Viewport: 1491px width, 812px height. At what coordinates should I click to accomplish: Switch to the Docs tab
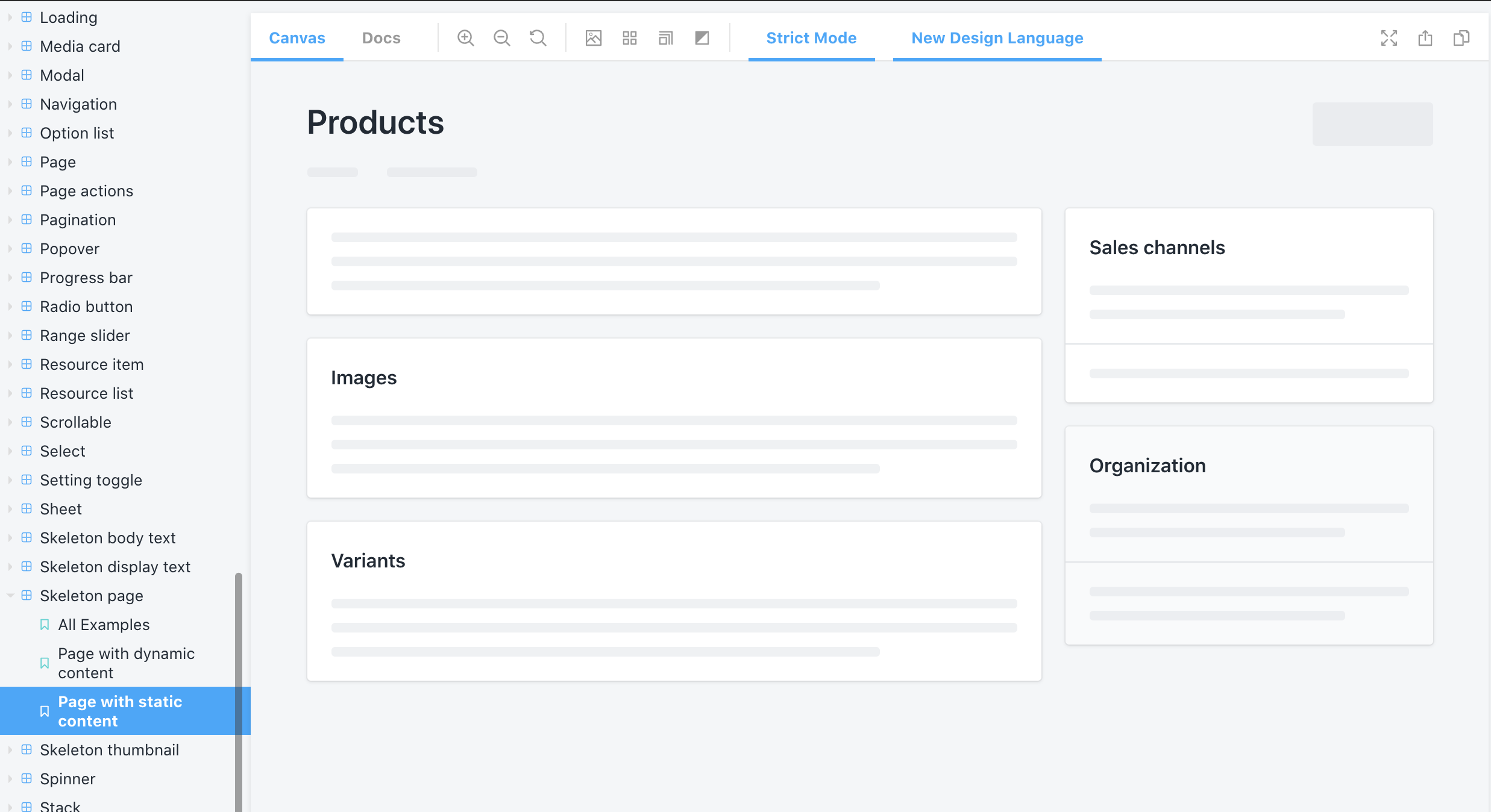coord(381,38)
